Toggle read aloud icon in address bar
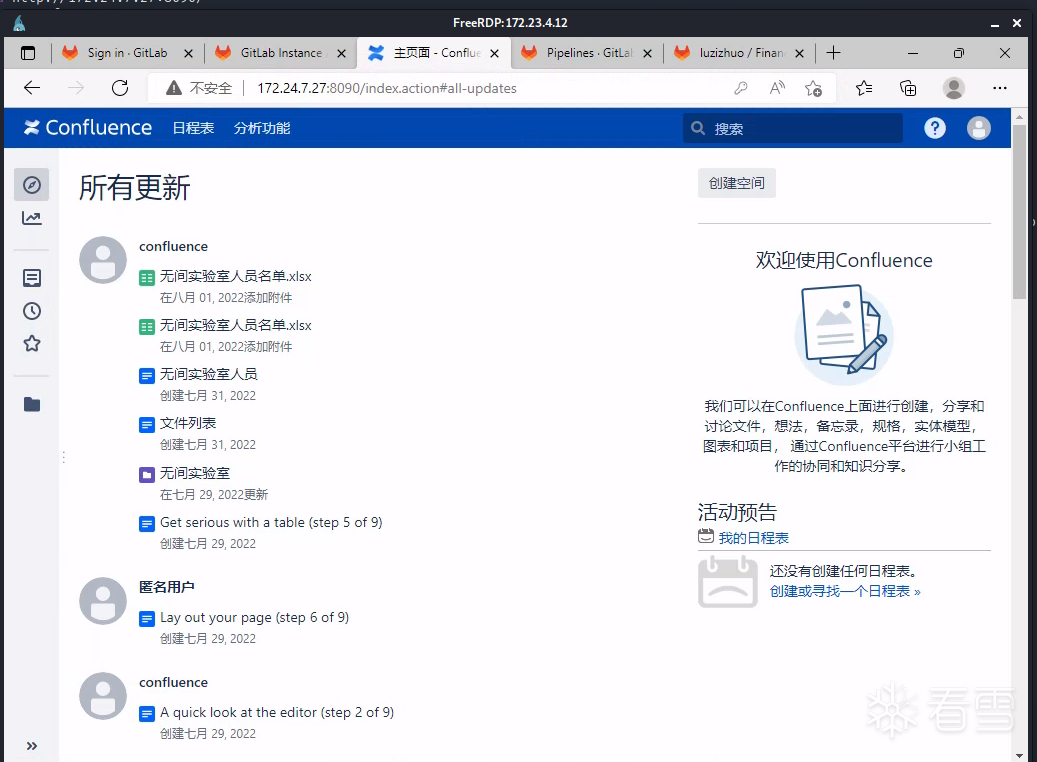The image size is (1037, 762). point(778,88)
